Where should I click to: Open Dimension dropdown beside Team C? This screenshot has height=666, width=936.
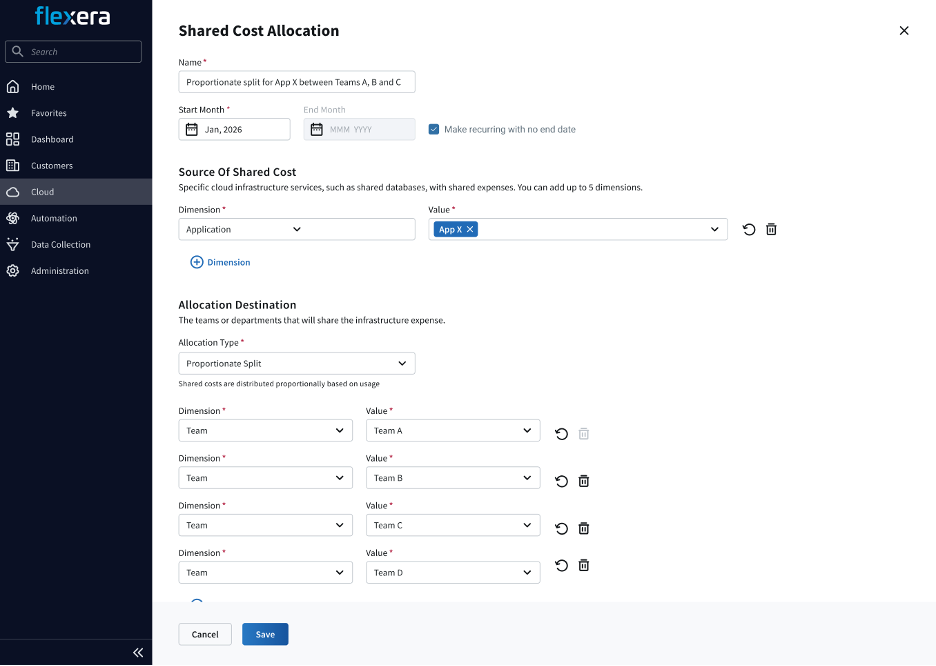266,525
